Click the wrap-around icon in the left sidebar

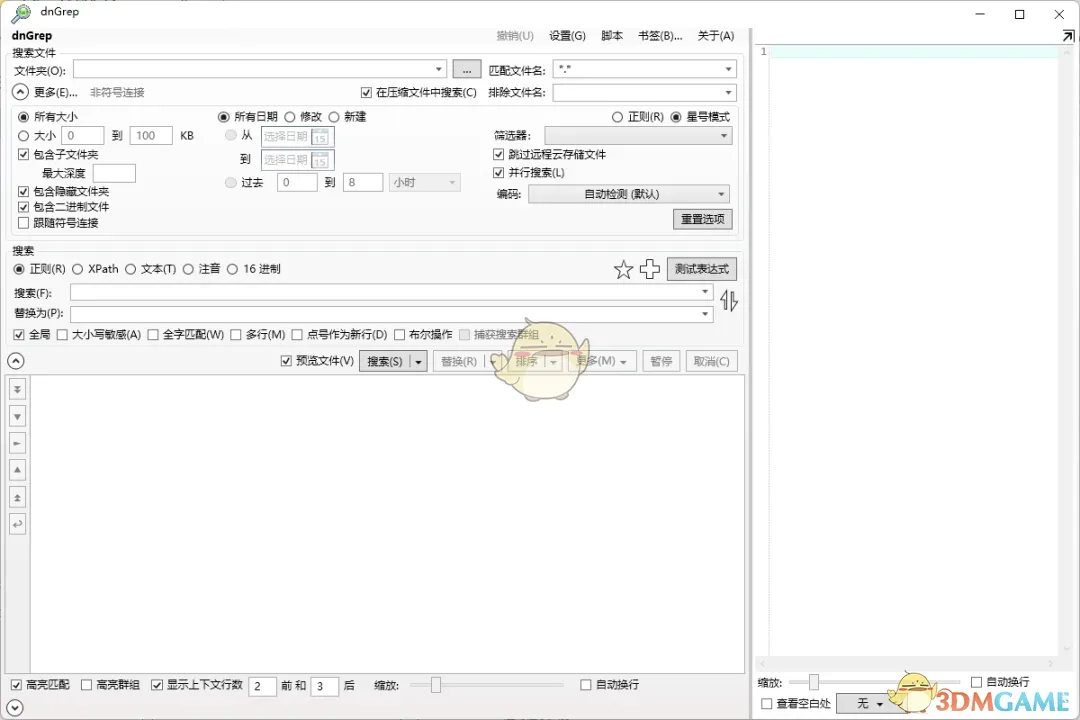(17, 524)
